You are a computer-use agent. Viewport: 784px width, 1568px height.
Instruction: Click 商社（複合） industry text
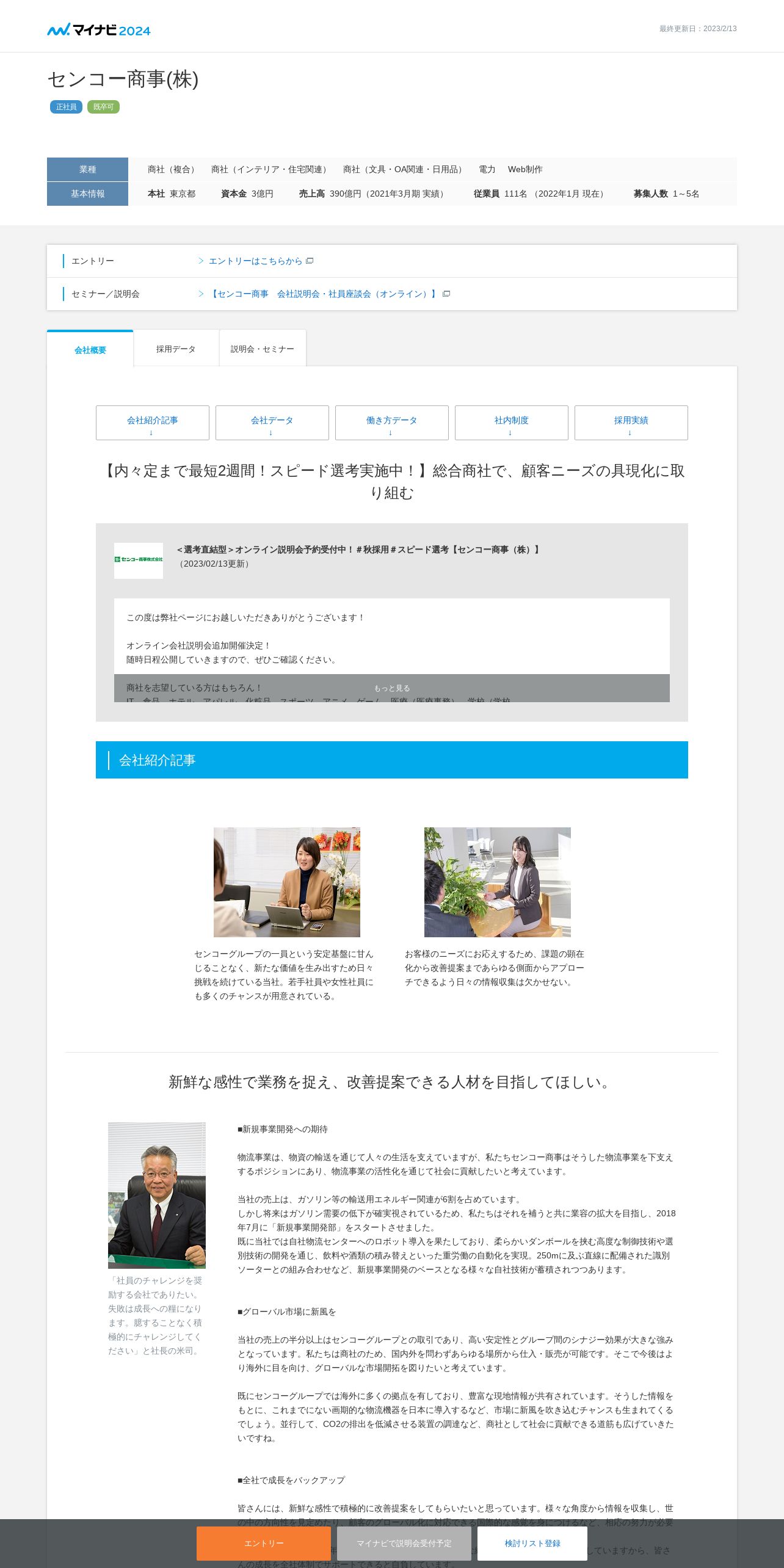coord(173,169)
